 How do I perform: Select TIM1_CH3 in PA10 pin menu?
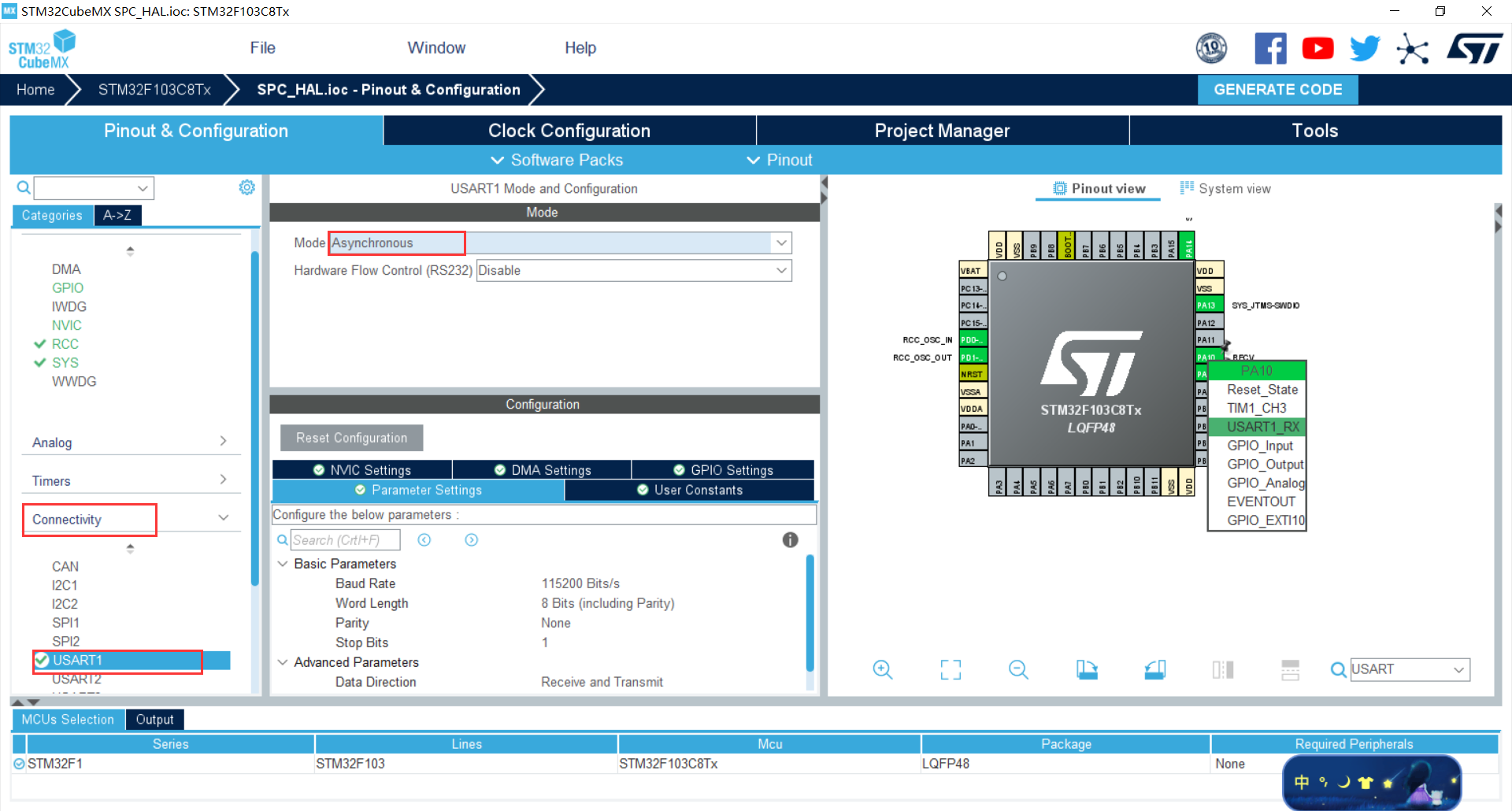(1257, 408)
